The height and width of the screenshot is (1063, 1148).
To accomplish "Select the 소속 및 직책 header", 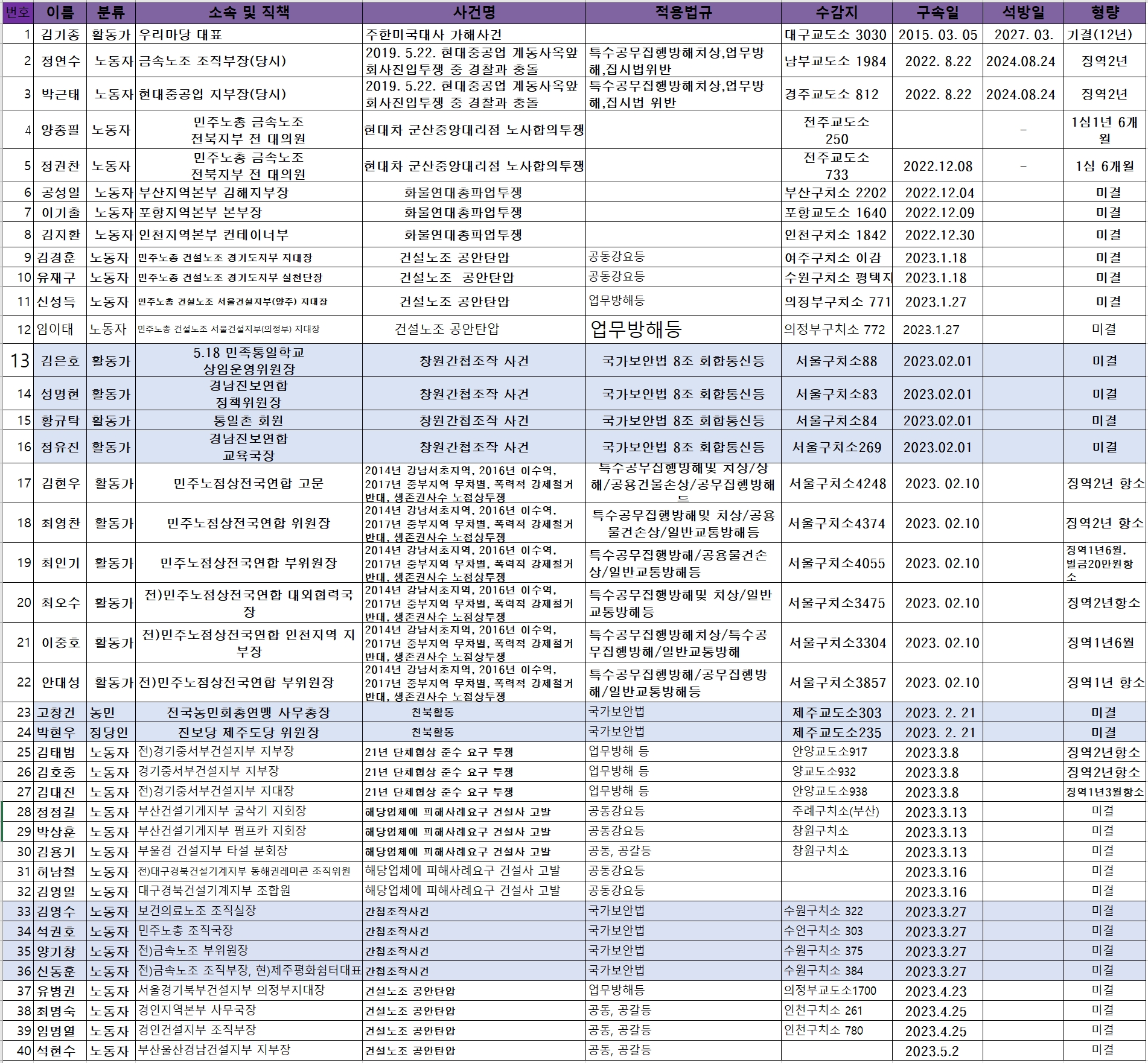I will [x=248, y=13].
